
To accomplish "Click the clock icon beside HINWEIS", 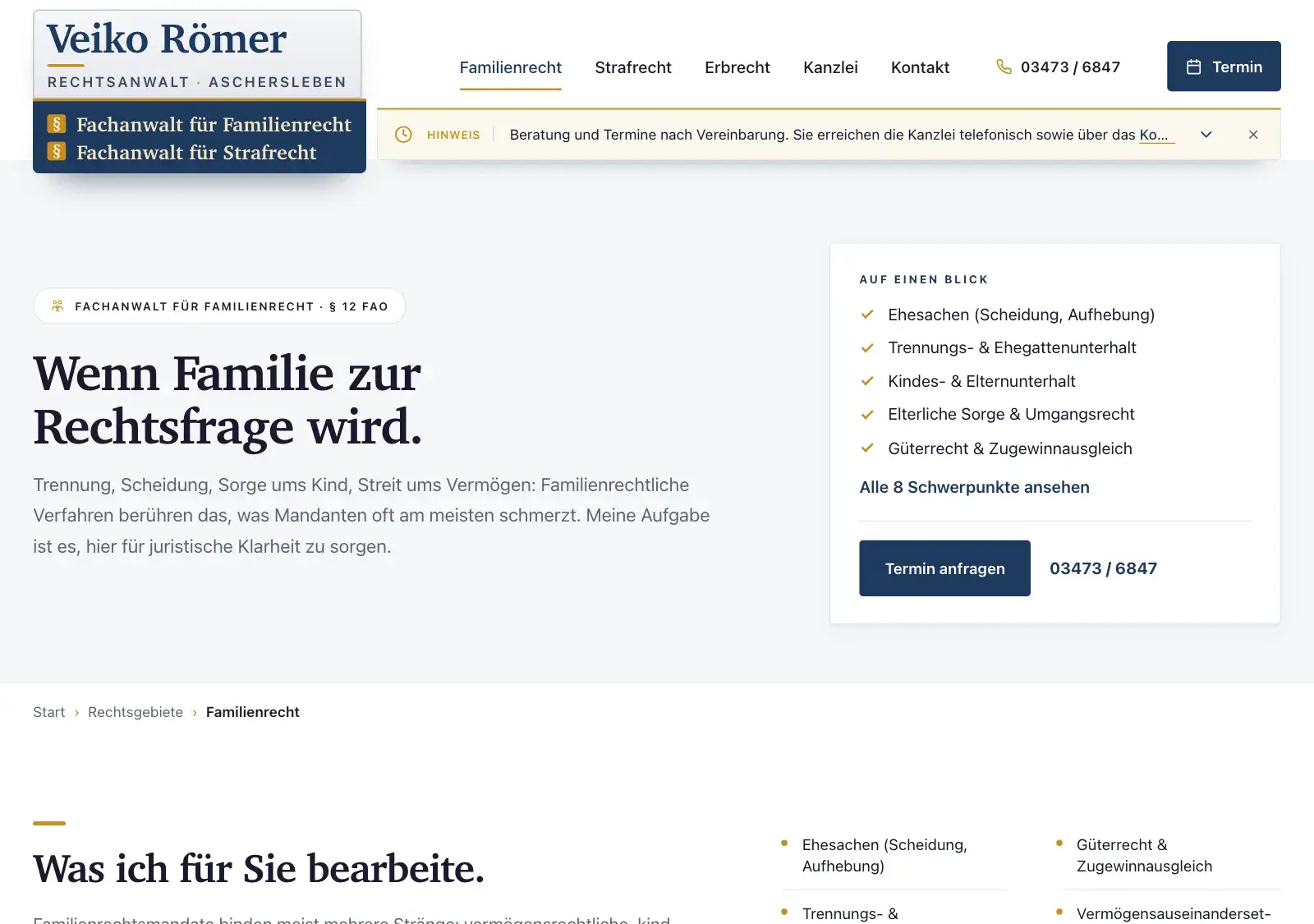I will 403,135.
